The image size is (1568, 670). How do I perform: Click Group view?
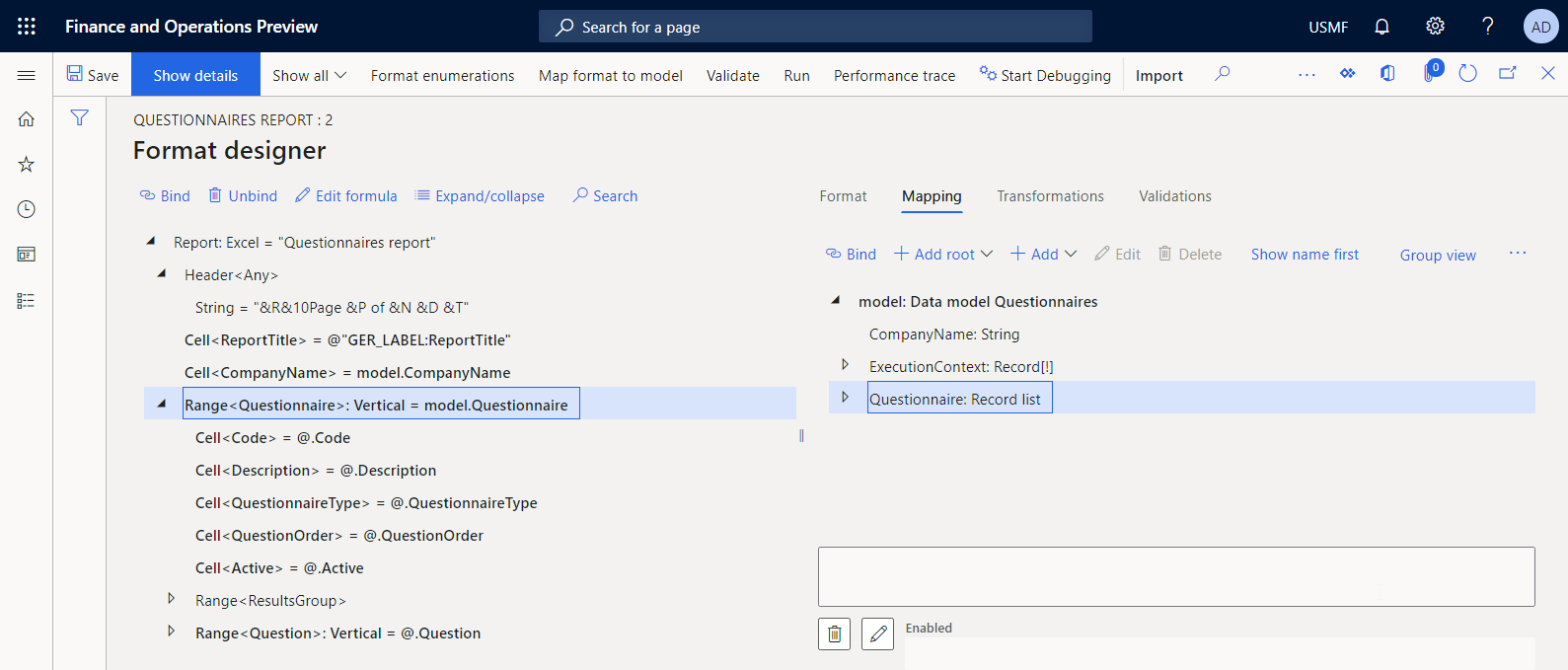(1438, 255)
